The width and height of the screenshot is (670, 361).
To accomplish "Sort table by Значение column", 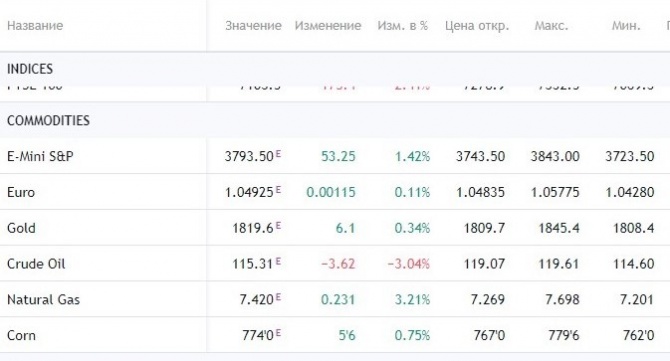I will [253, 26].
